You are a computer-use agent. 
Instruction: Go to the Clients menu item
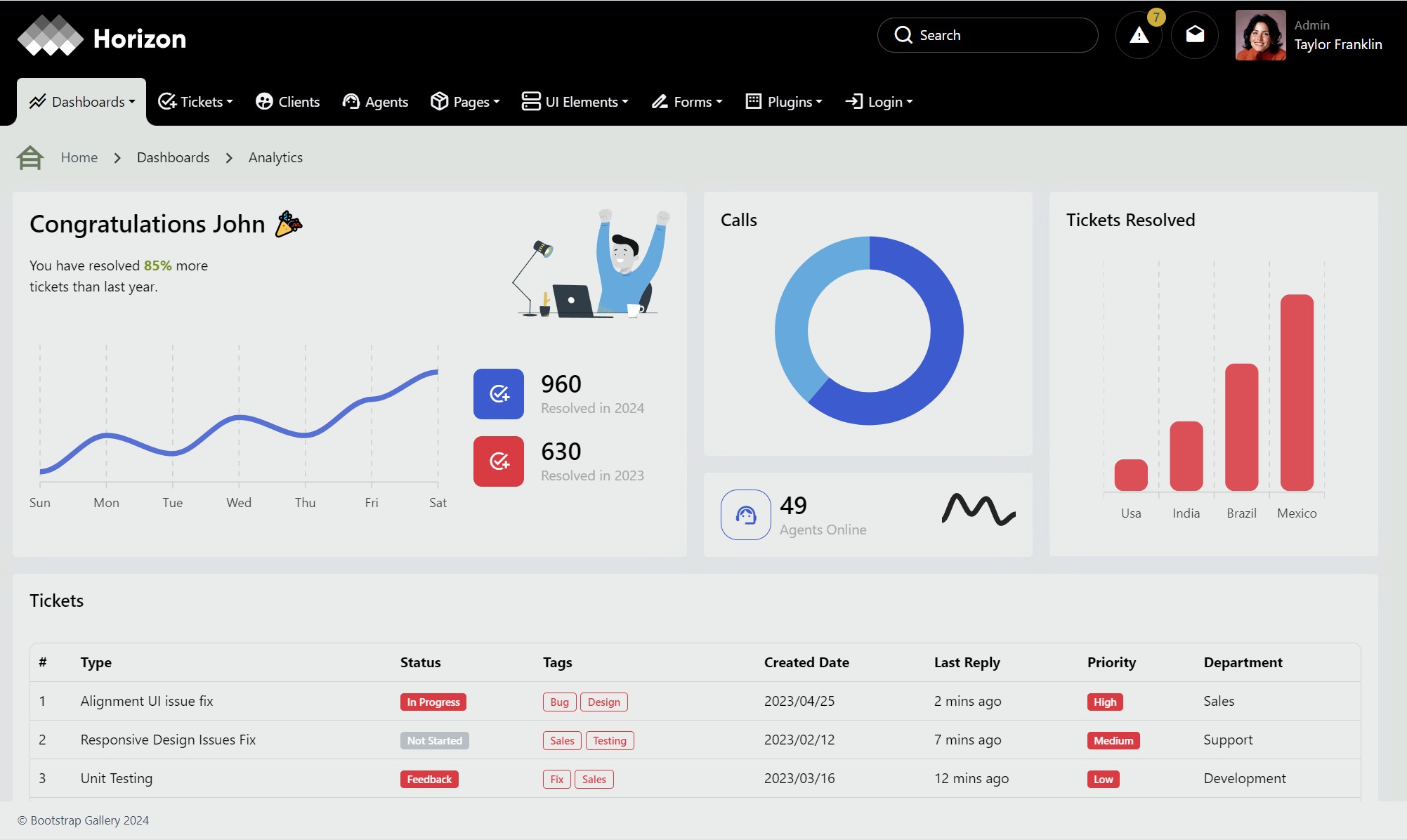pos(287,102)
